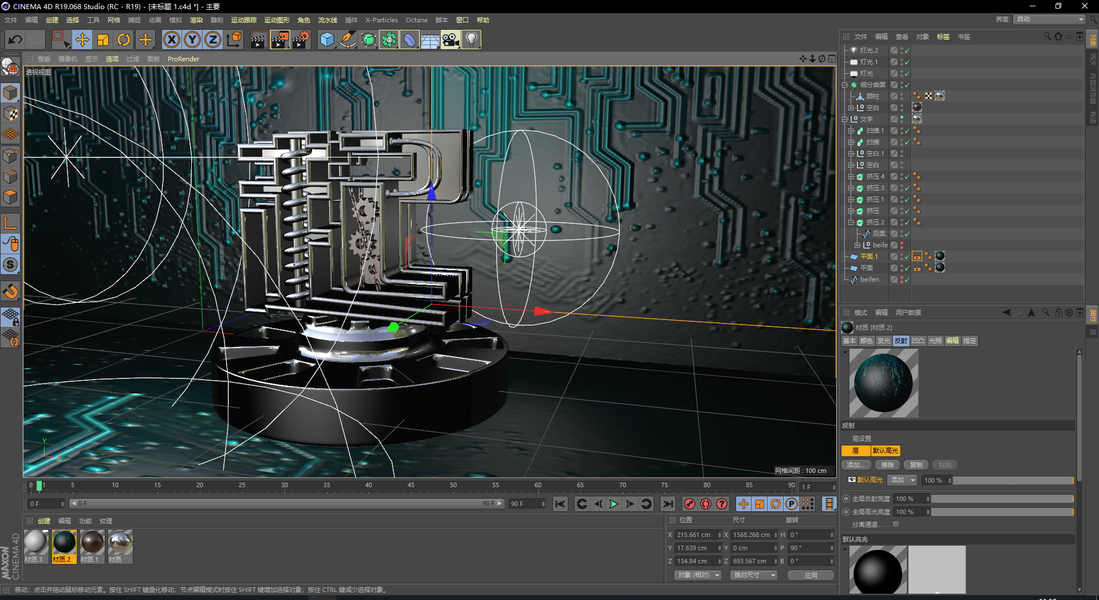Switch to the 颜色 material tab
Image resolution: width=1099 pixels, height=600 pixels.
(866, 341)
